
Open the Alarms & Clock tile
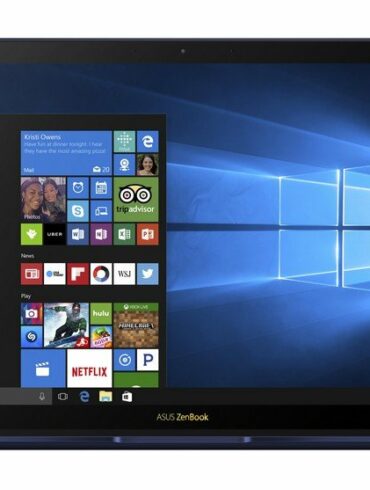[x=78, y=188]
